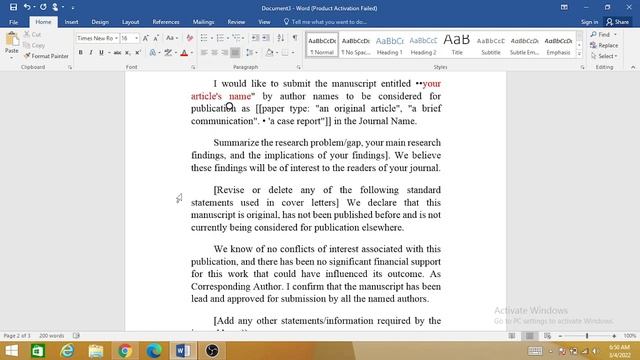The height and width of the screenshot is (360, 640).
Task: Click zoom out minus button
Action: click(x=560, y=336)
